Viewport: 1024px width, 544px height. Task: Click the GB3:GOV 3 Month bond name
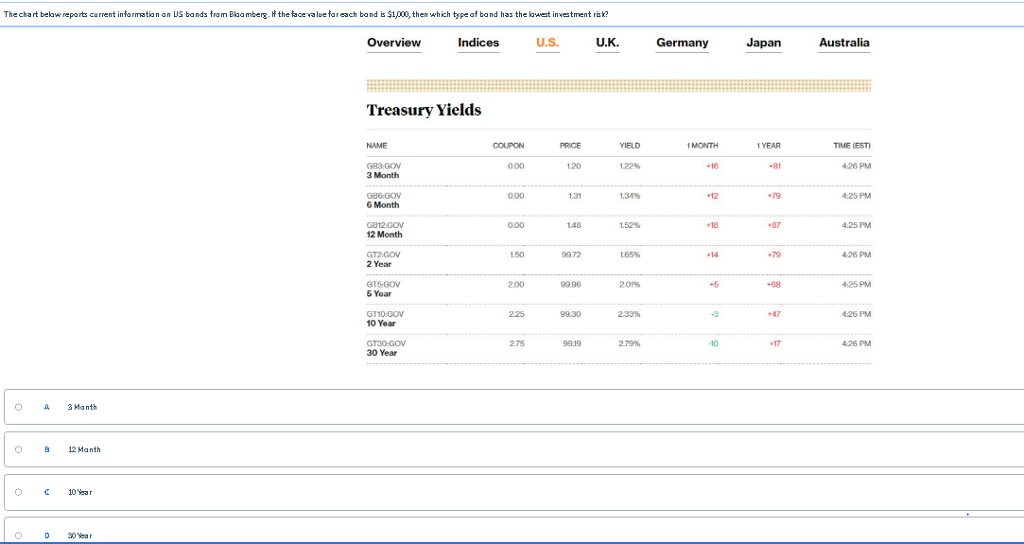point(384,170)
